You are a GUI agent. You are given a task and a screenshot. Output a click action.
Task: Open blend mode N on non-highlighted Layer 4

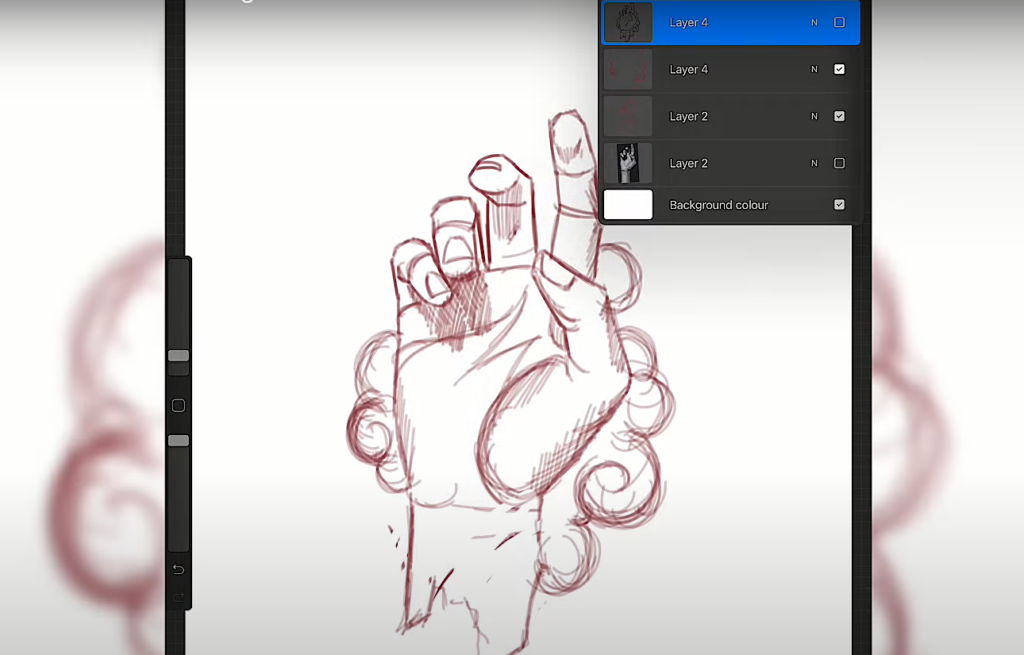click(x=814, y=69)
